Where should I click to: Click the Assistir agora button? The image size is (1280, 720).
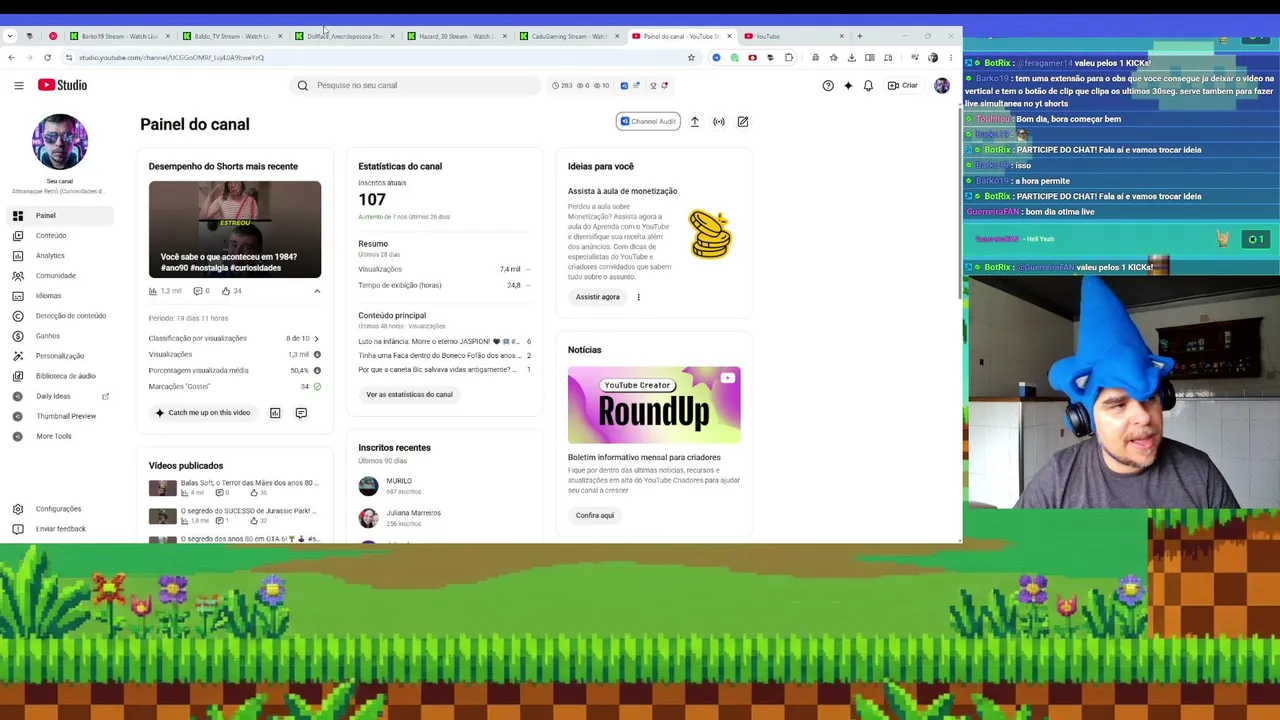597,297
